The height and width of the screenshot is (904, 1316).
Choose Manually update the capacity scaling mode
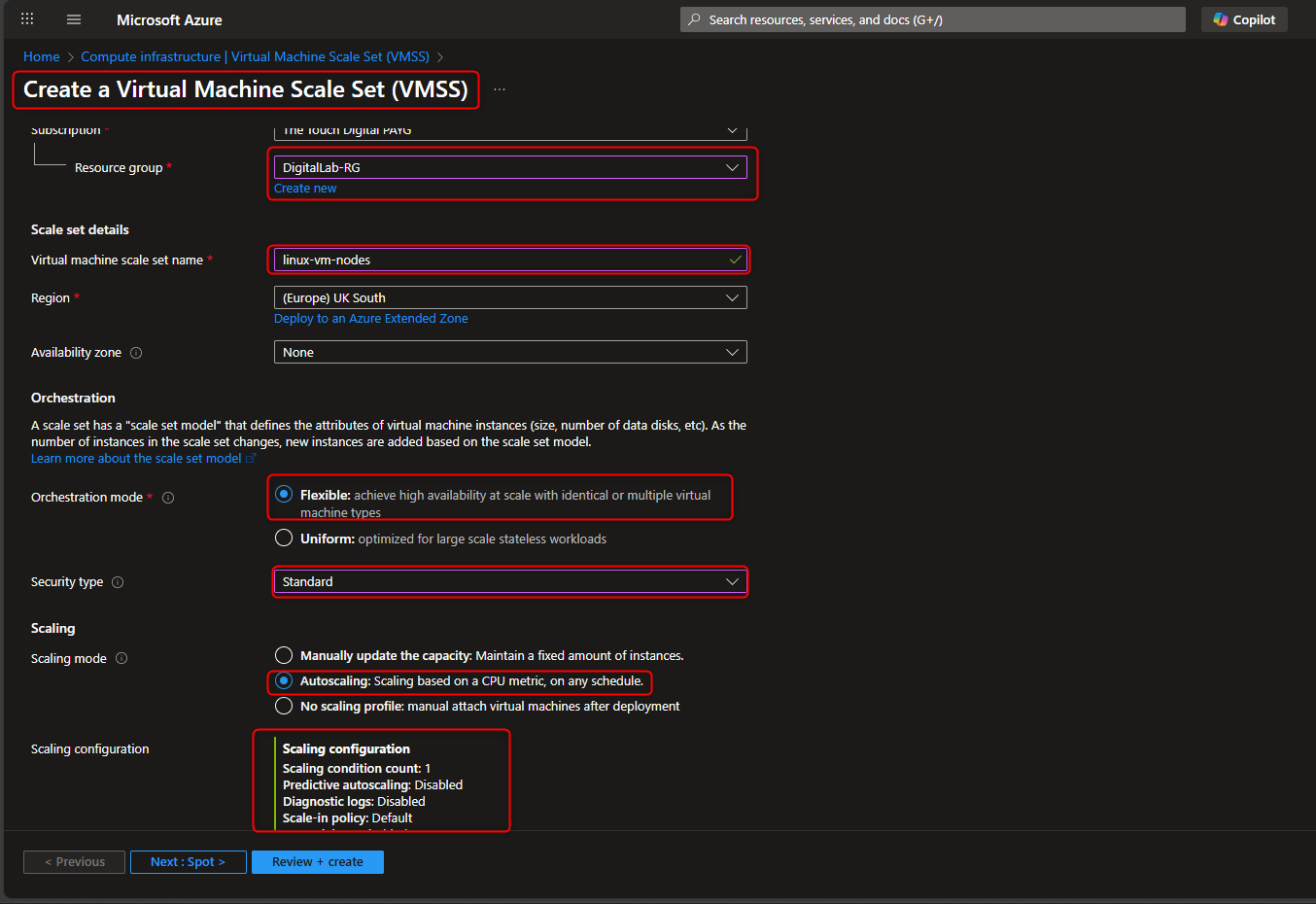pyautogui.click(x=283, y=654)
